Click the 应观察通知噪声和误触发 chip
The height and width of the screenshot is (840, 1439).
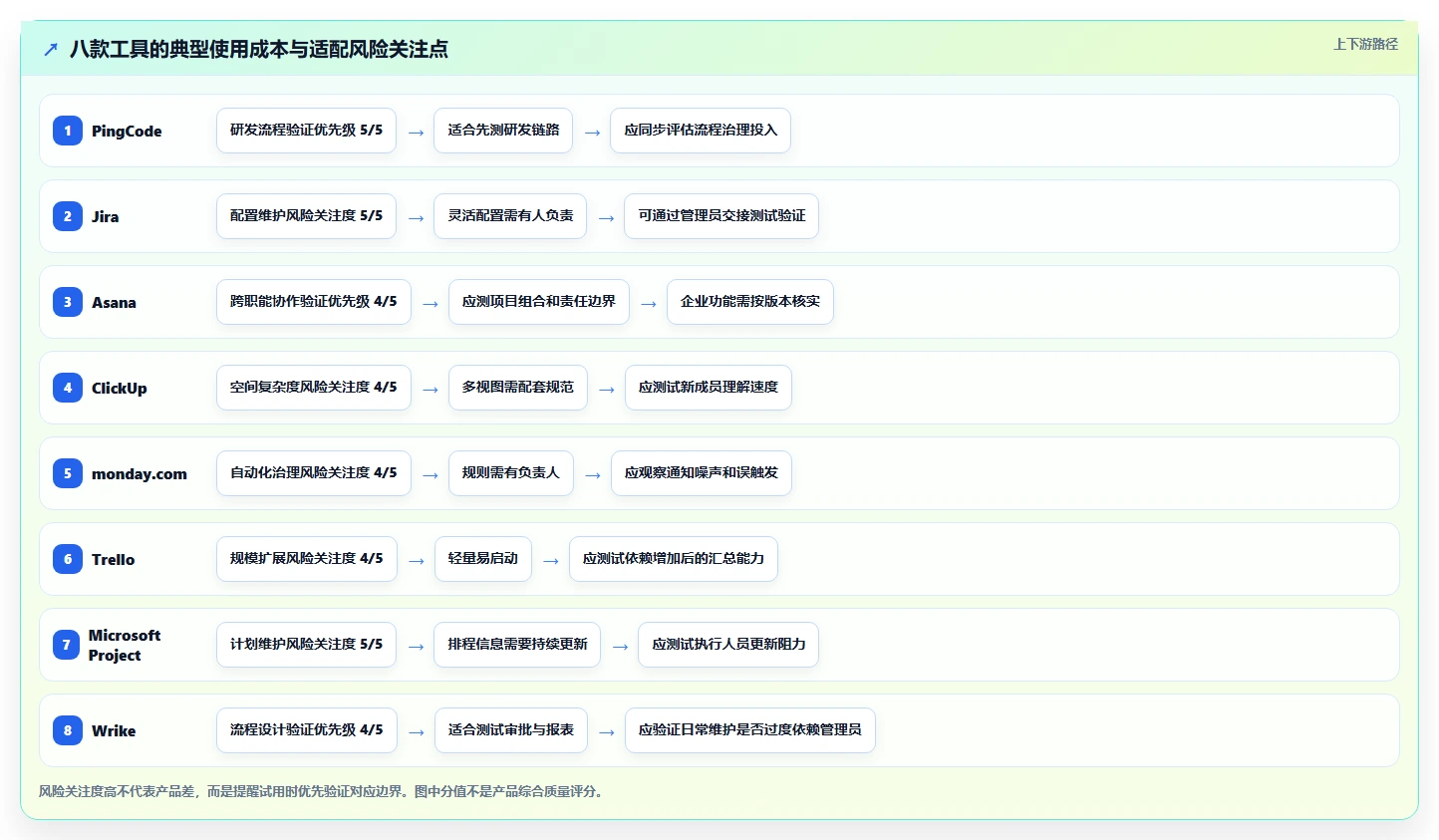(x=702, y=473)
